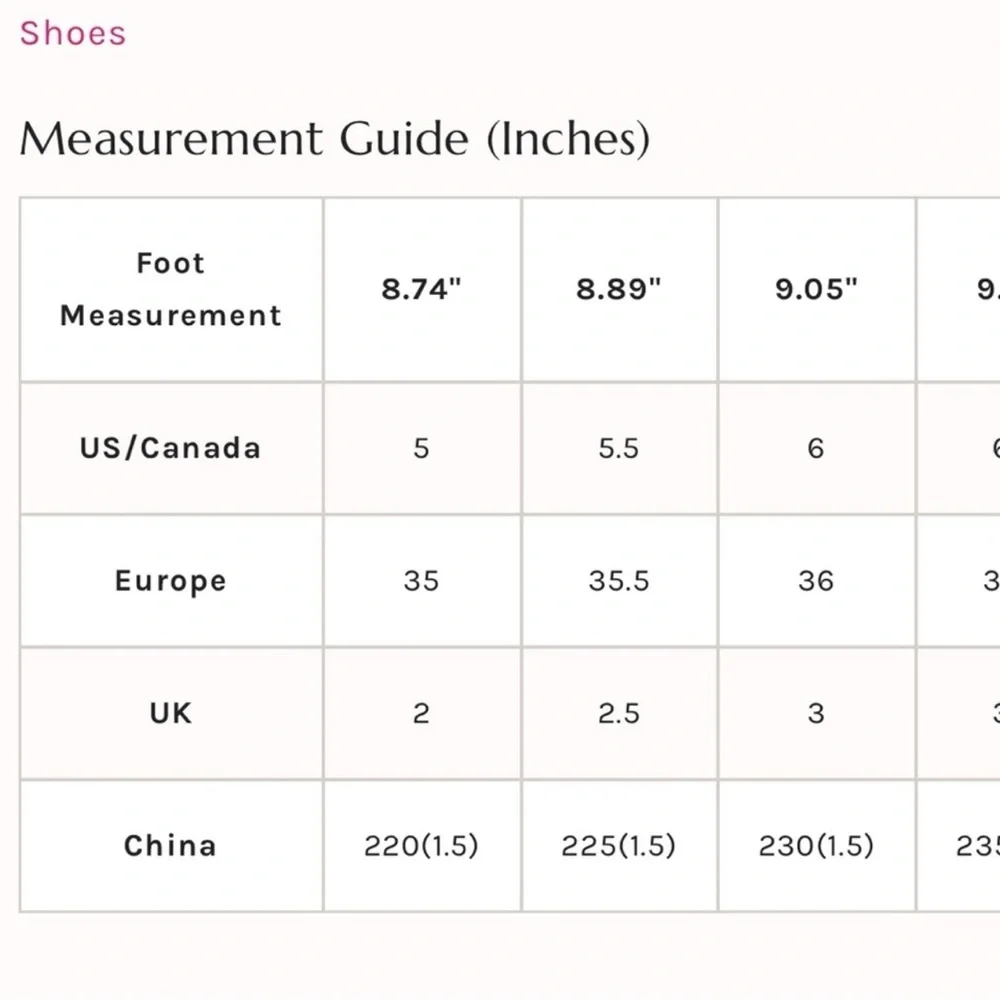Click the UK size 3 cell
The height and width of the screenshot is (1000, 1000).
click(816, 713)
